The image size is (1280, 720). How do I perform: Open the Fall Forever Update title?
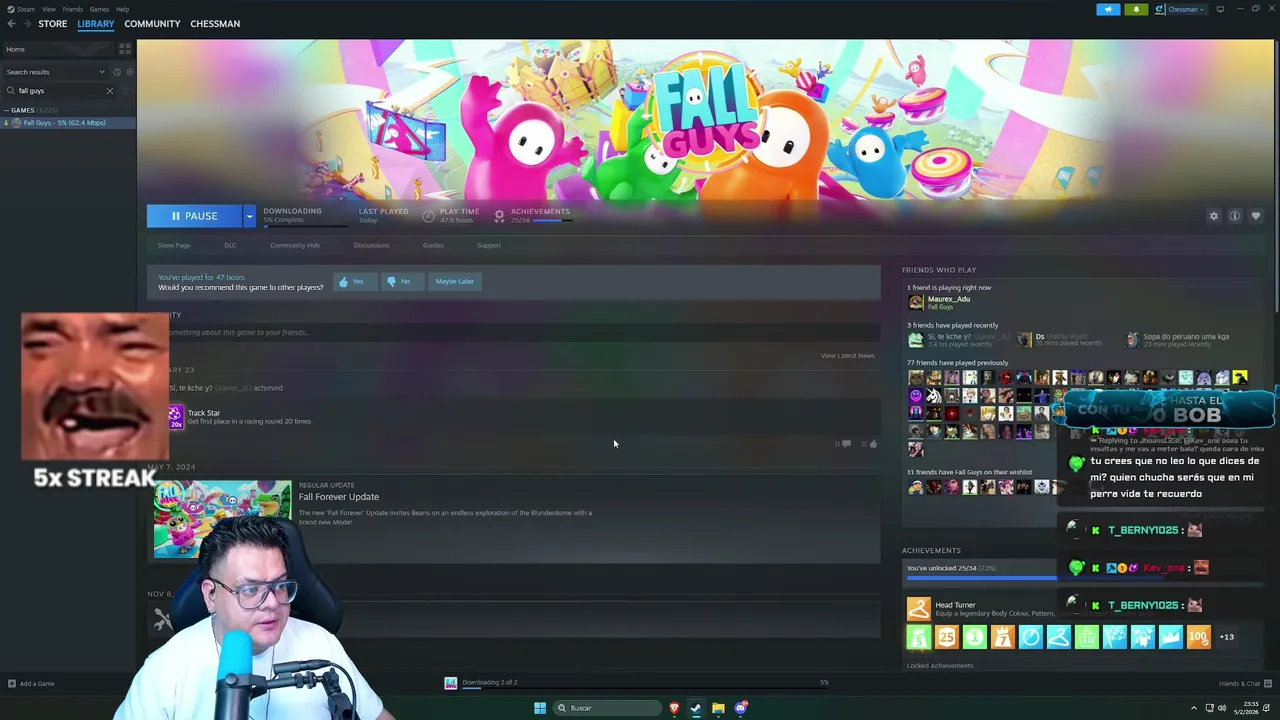pos(339,497)
